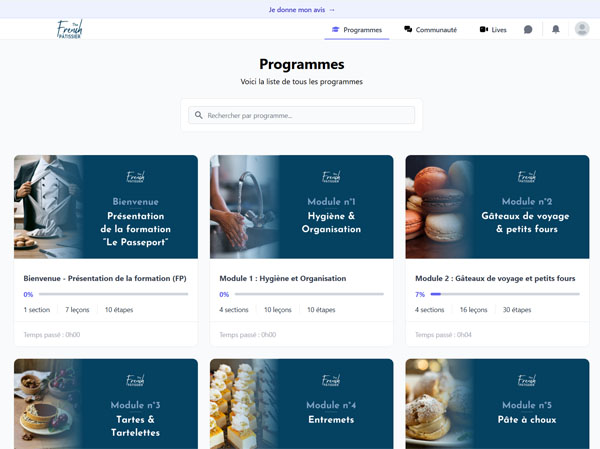Click the Bienvenue card progress bar
The image size is (600, 449).
(x=113, y=294)
